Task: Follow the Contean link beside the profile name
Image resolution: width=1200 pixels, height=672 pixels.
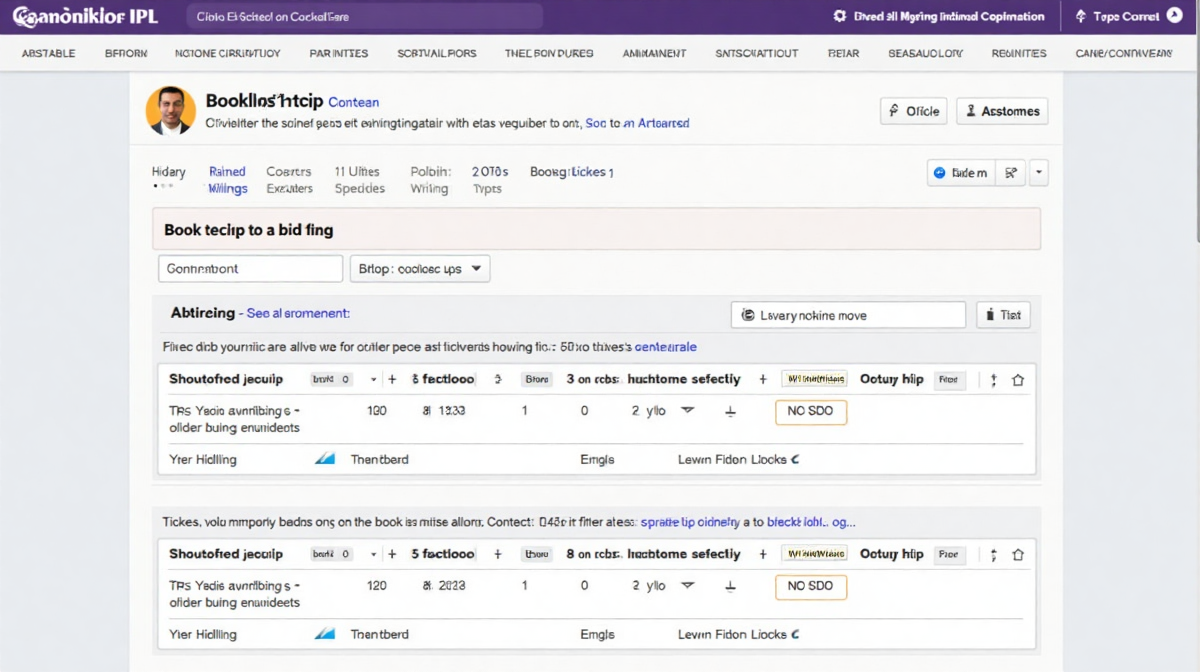Action: (x=354, y=102)
